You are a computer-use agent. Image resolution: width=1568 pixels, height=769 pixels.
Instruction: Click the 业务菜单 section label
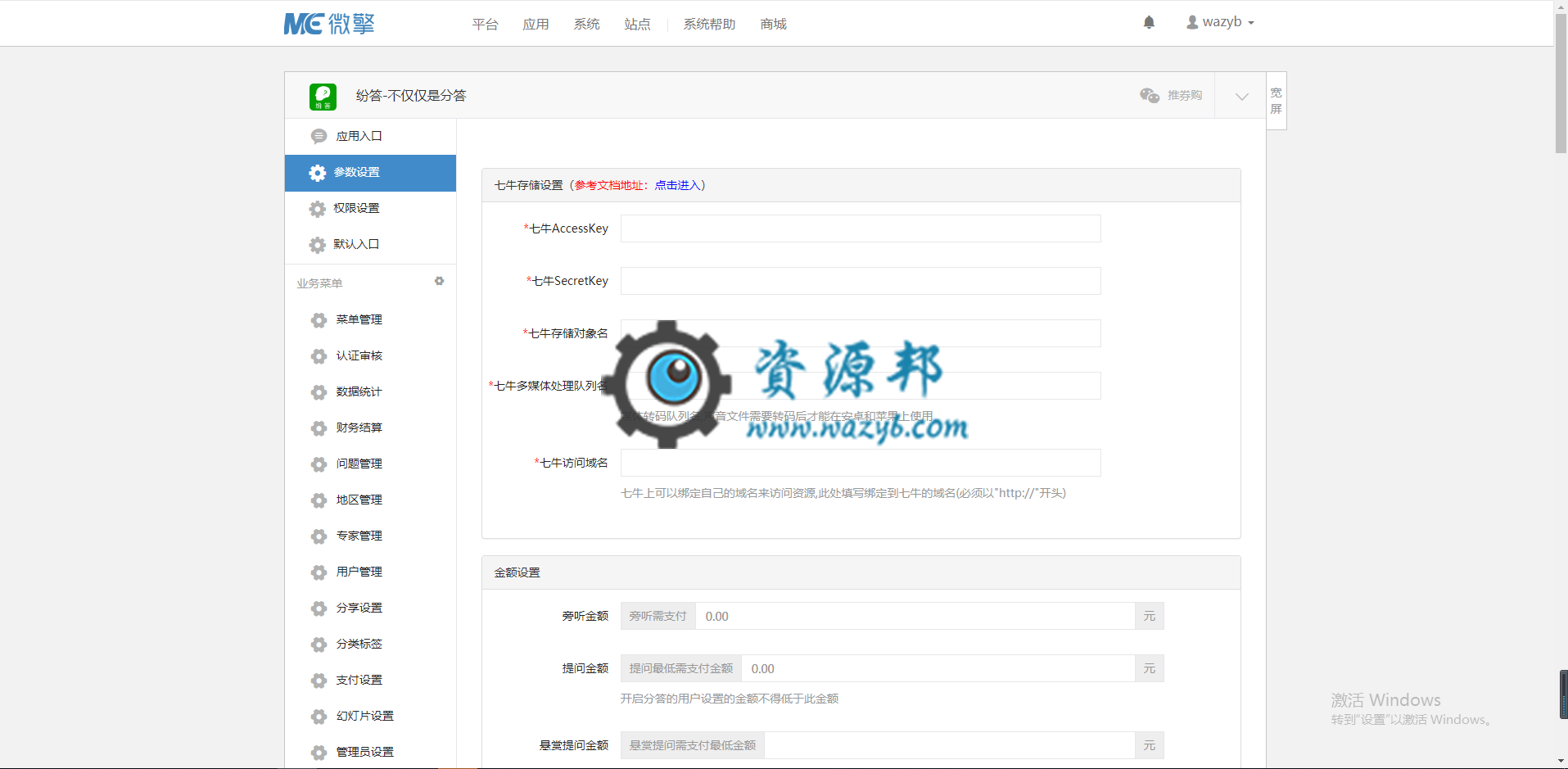(x=319, y=284)
